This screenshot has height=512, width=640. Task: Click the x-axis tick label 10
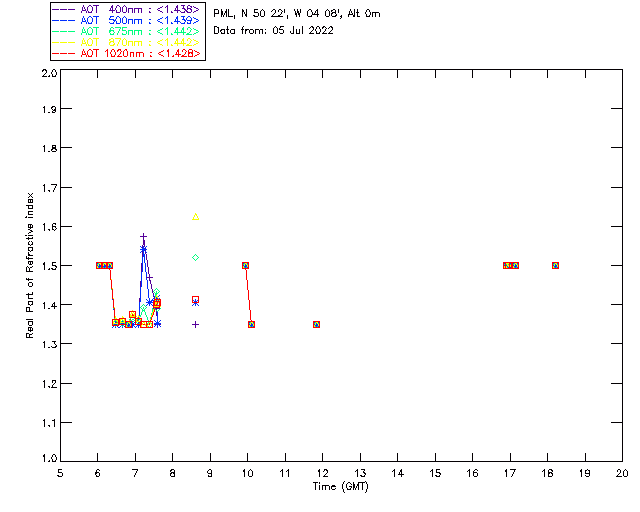point(247,473)
